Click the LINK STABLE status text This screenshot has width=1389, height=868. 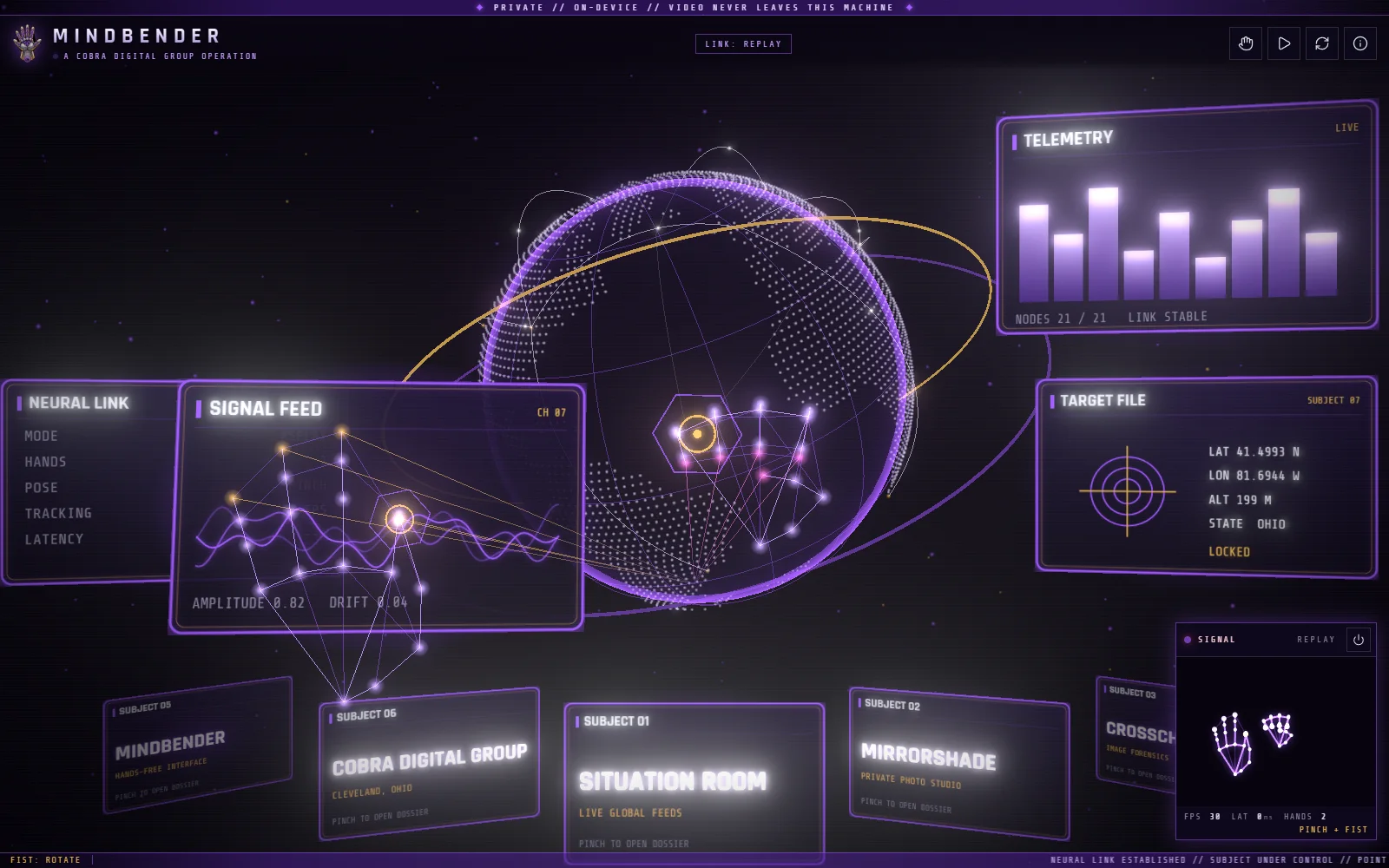pyautogui.click(x=1168, y=317)
